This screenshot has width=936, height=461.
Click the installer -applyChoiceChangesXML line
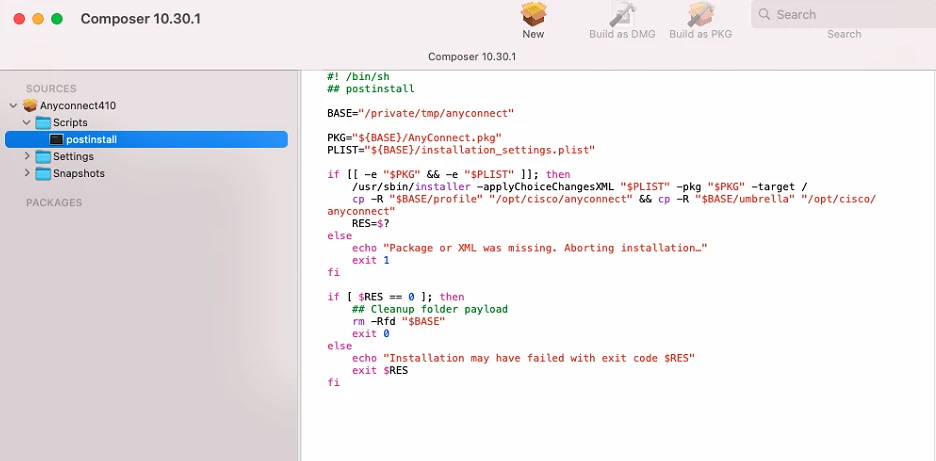coord(580,186)
